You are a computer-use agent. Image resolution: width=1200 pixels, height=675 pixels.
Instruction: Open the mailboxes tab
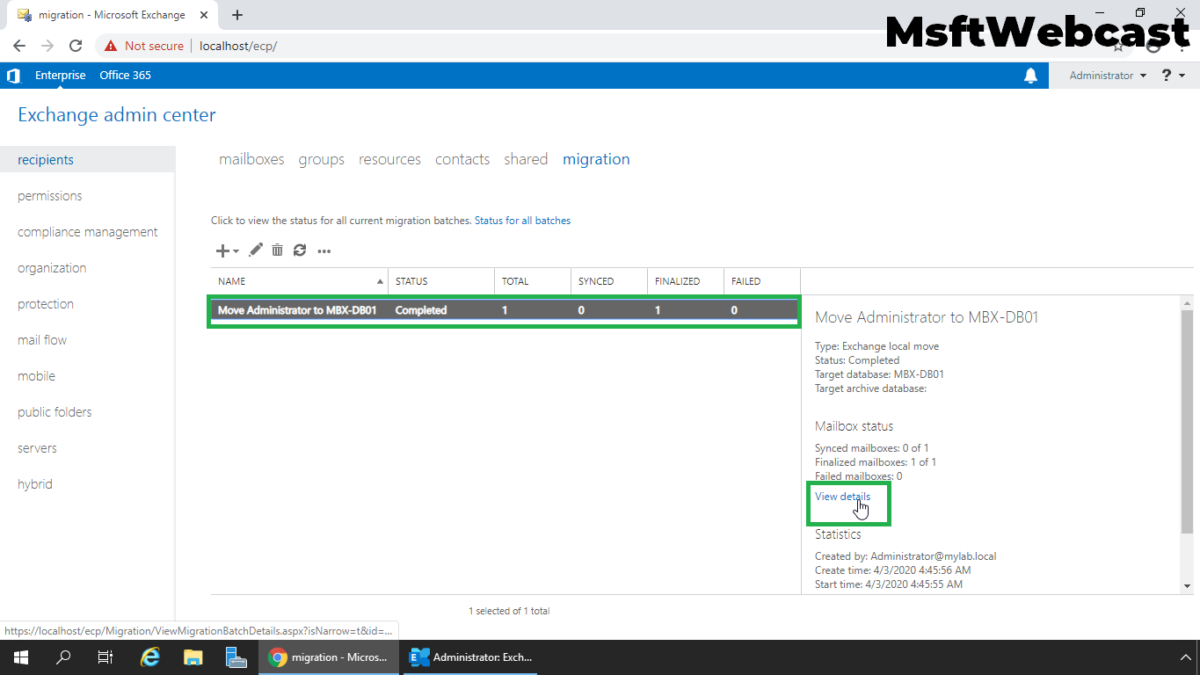click(251, 159)
